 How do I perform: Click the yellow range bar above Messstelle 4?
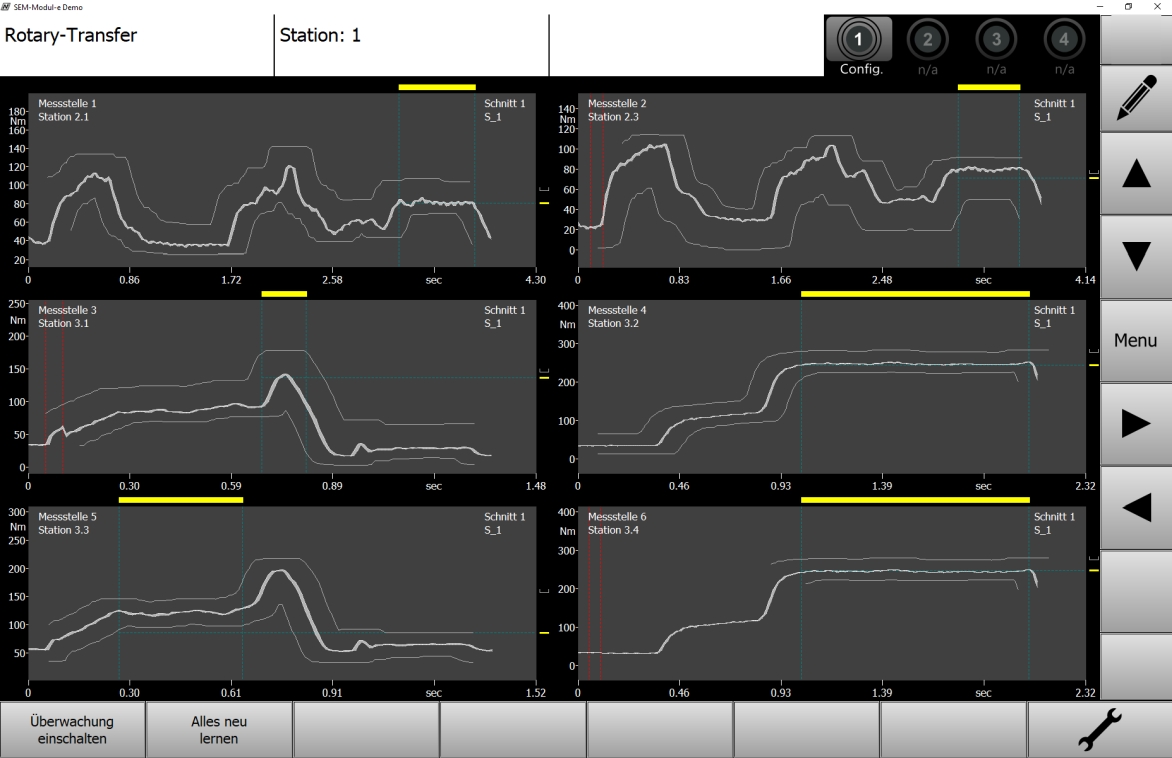915,294
